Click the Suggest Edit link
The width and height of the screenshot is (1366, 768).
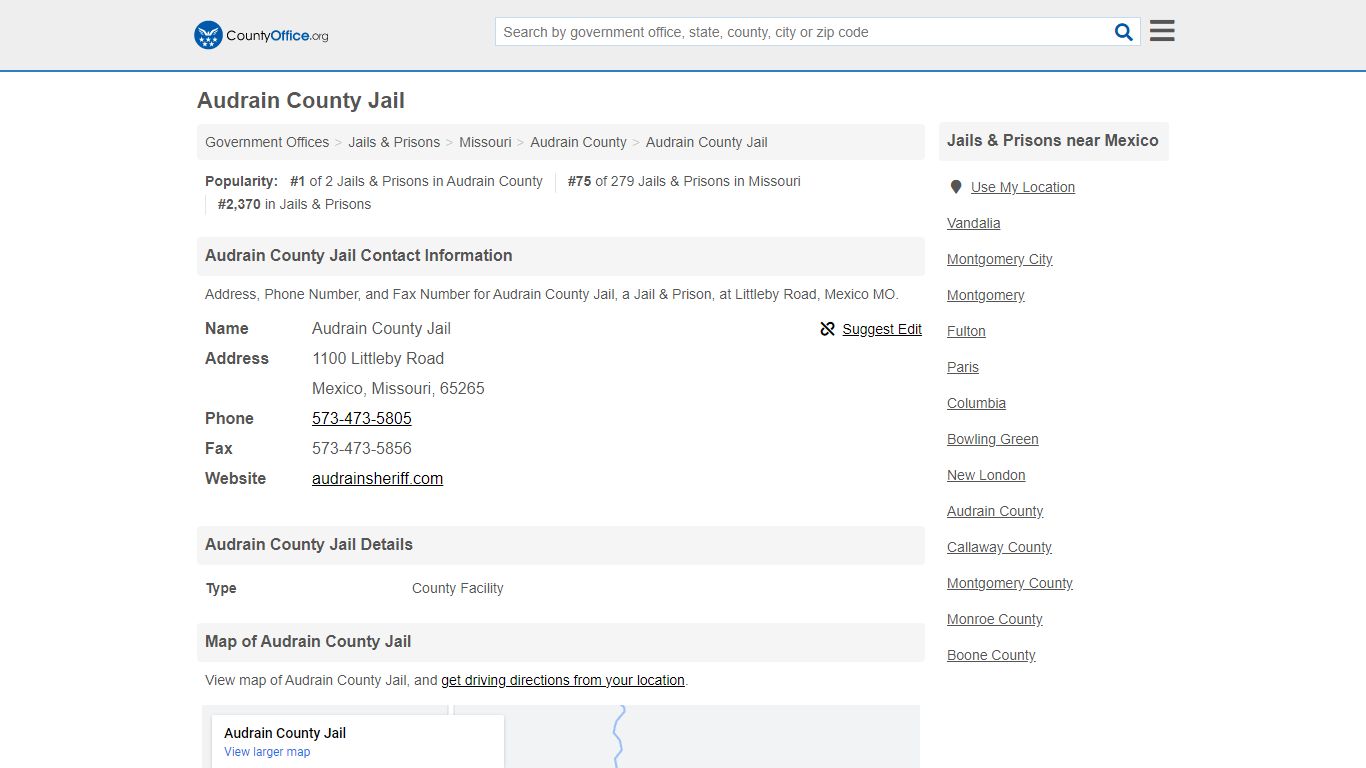882,329
